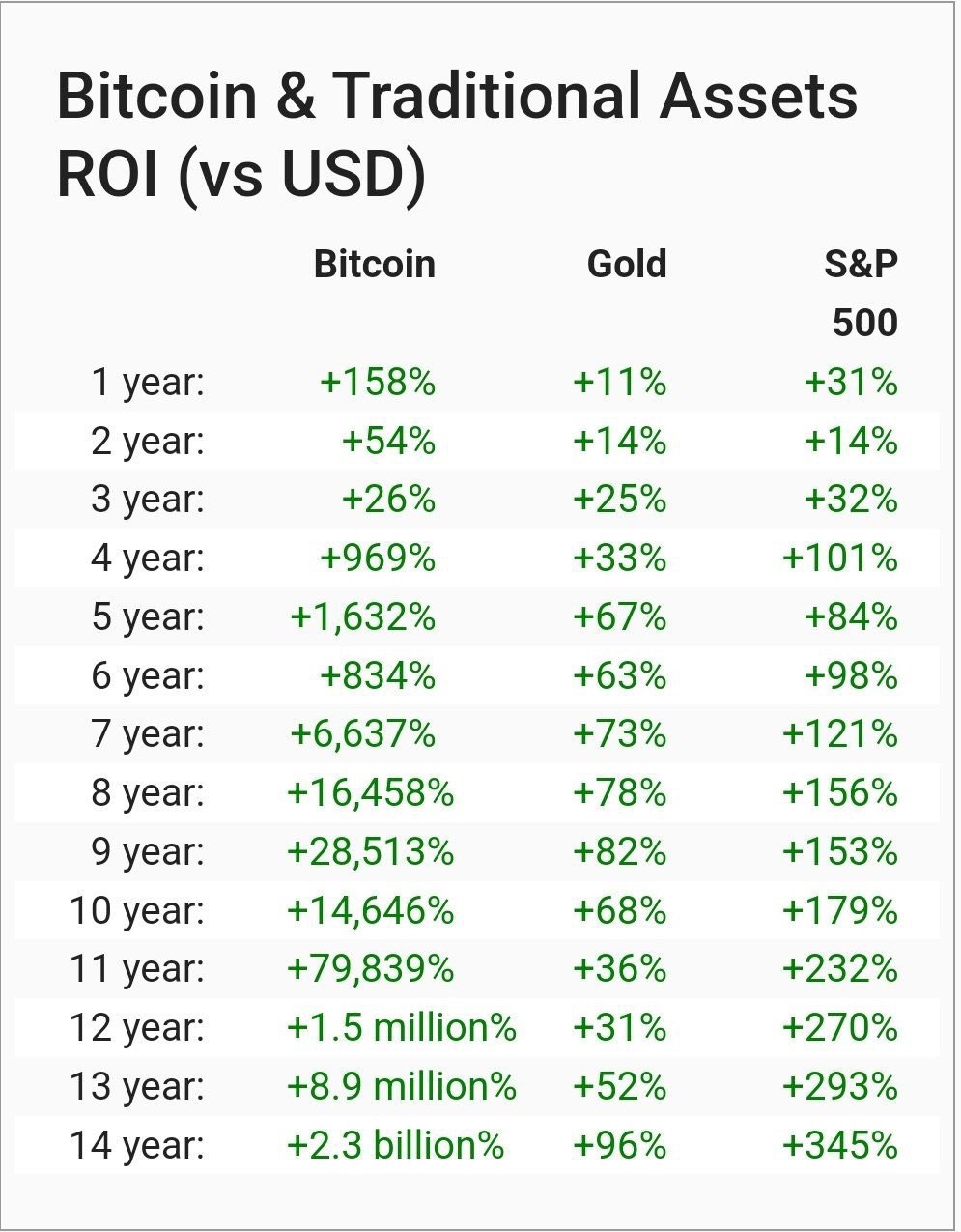
Task: Click Gold +52% thirteen-year value
Action: tap(620, 1087)
